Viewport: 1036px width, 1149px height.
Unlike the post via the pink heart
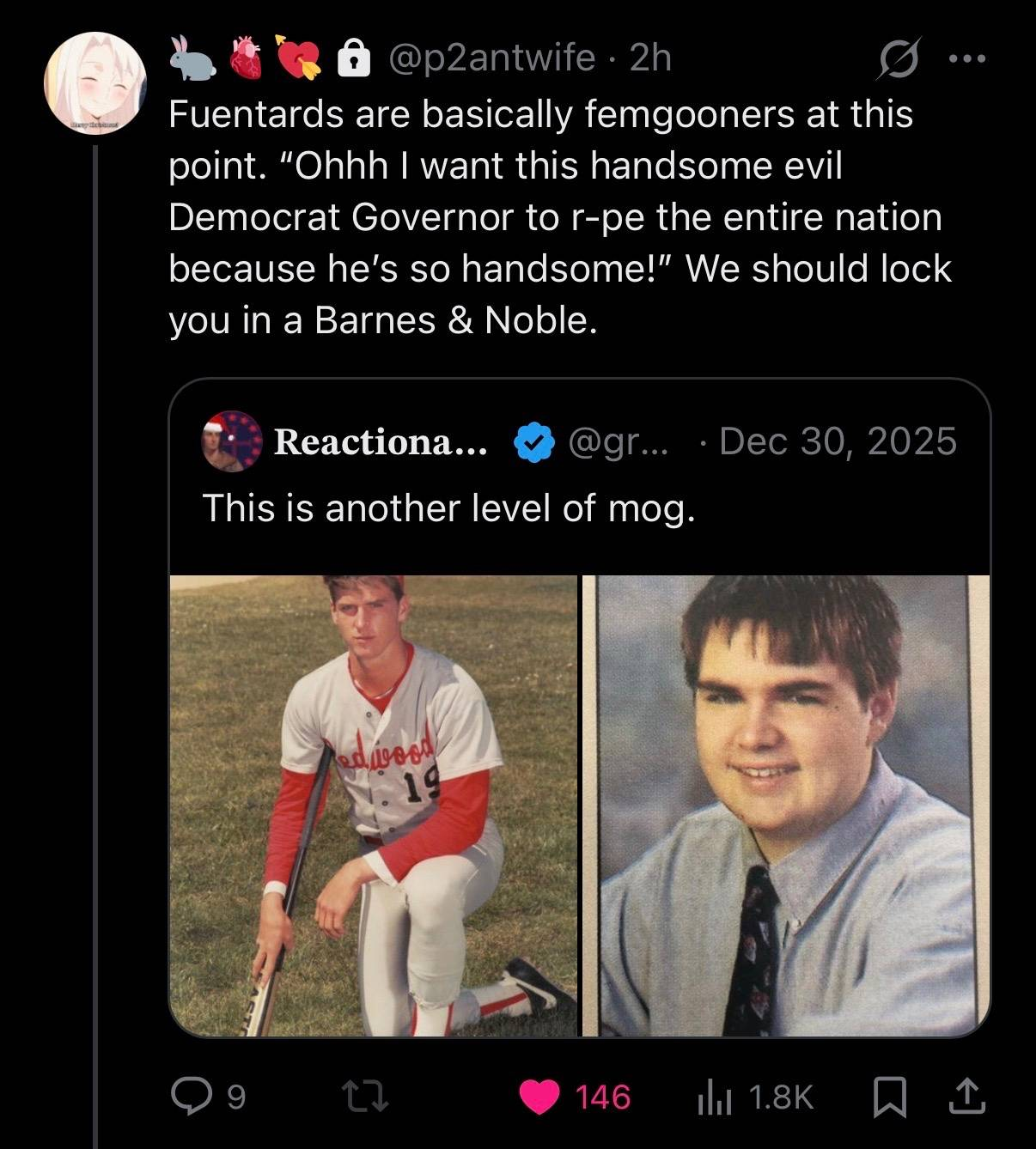point(540,1097)
